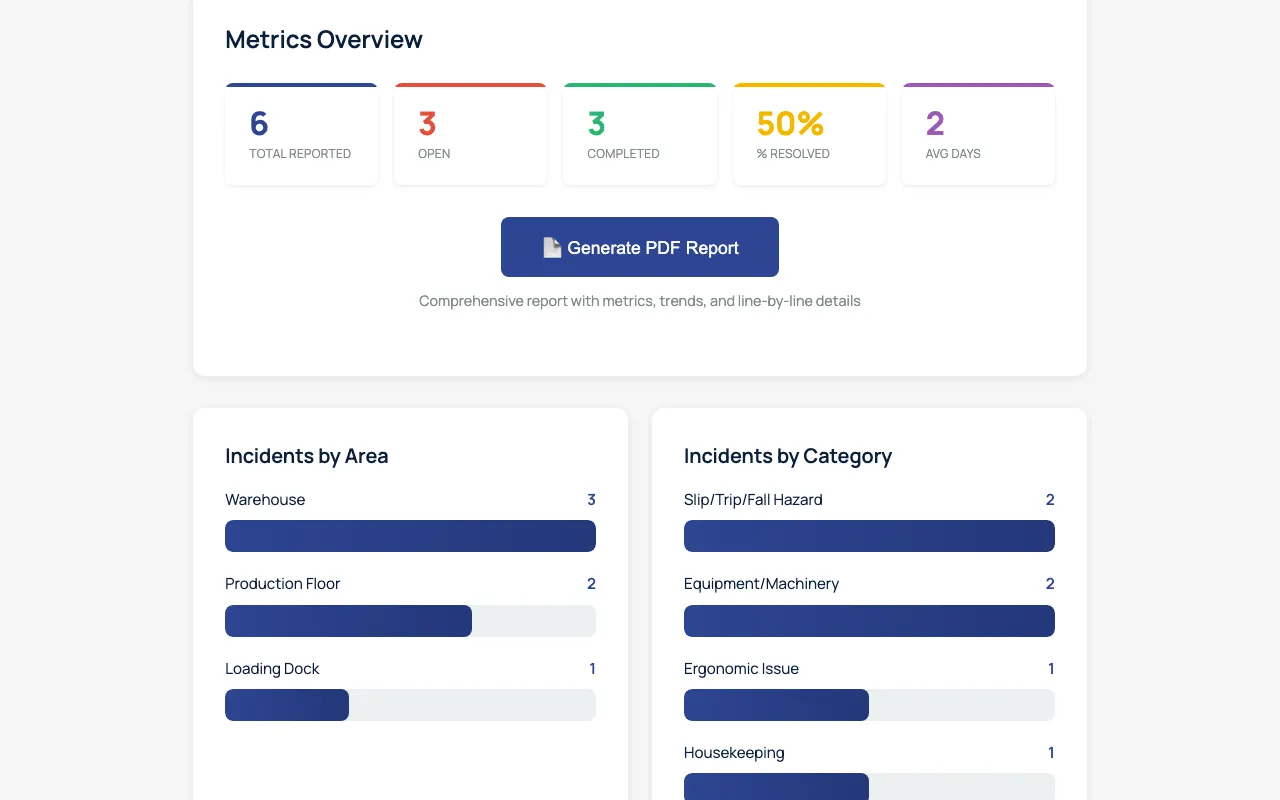Screen dimensions: 1280x800
Task: Click the Incidents by Area heading
Action: (x=307, y=456)
